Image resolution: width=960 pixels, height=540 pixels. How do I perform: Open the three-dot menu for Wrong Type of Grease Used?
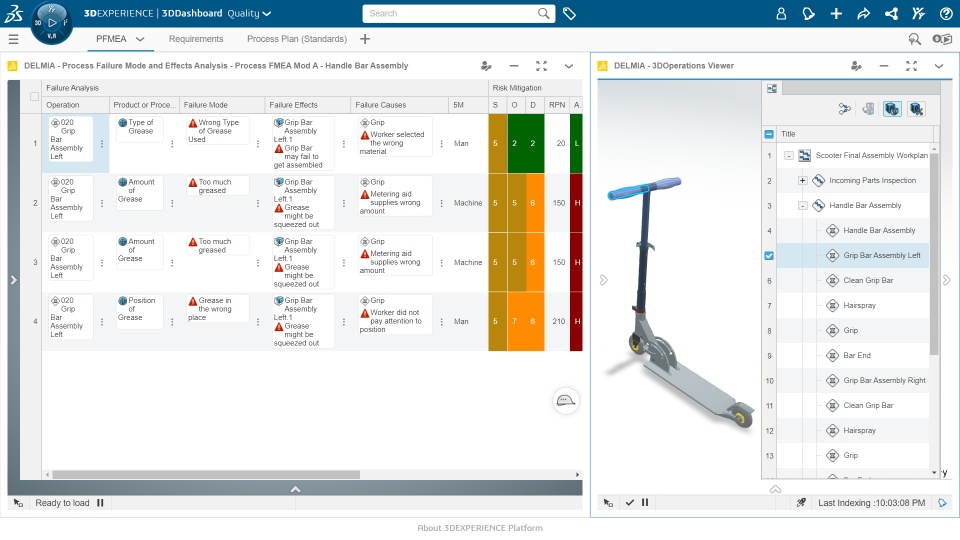pyautogui.click(x=258, y=144)
